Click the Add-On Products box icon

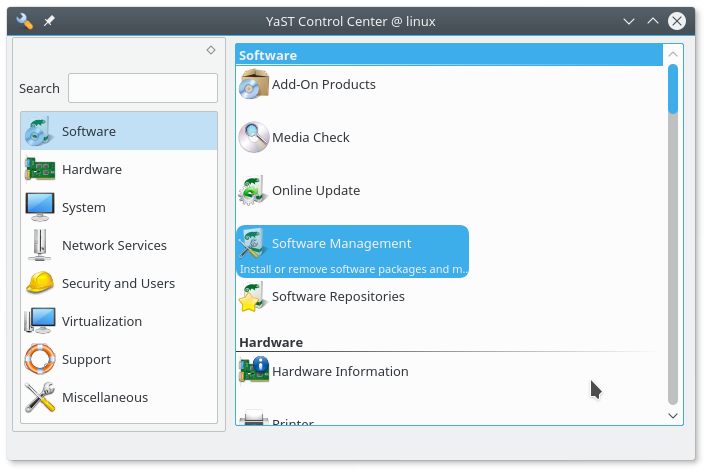coord(254,84)
